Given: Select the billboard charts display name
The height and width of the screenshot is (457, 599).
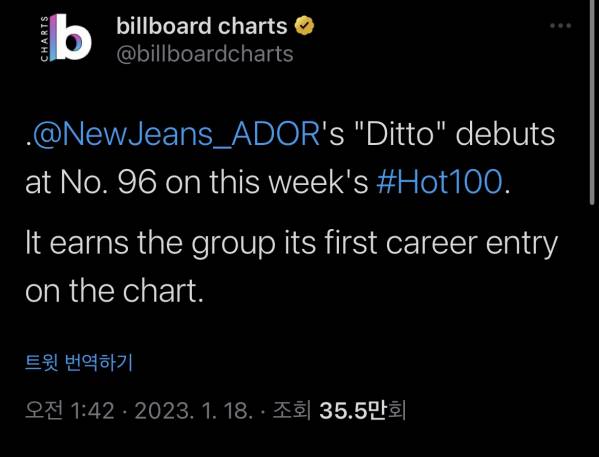Looking at the screenshot, I should point(202,26).
